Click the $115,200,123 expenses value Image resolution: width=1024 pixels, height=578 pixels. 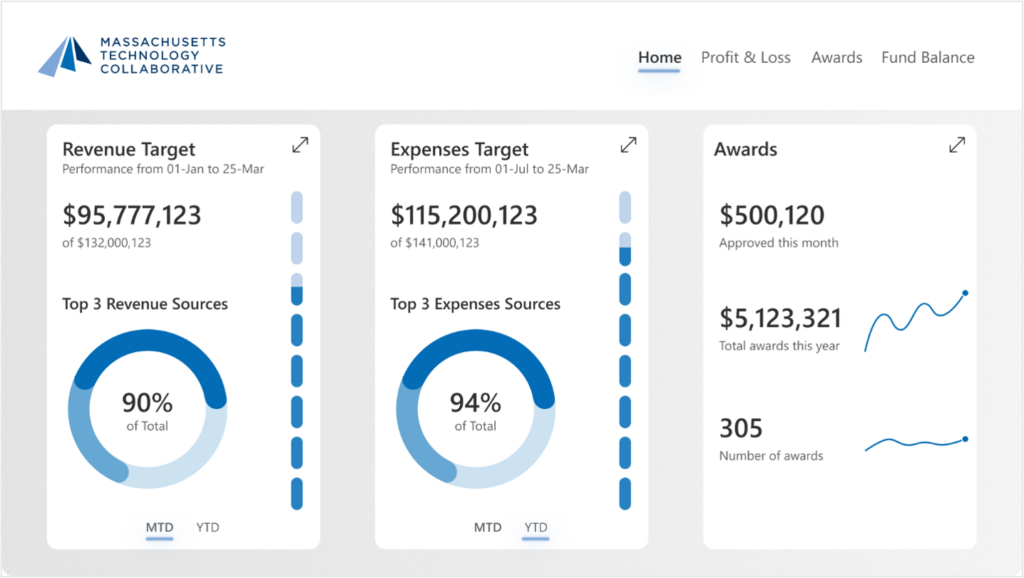click(464, 216)
